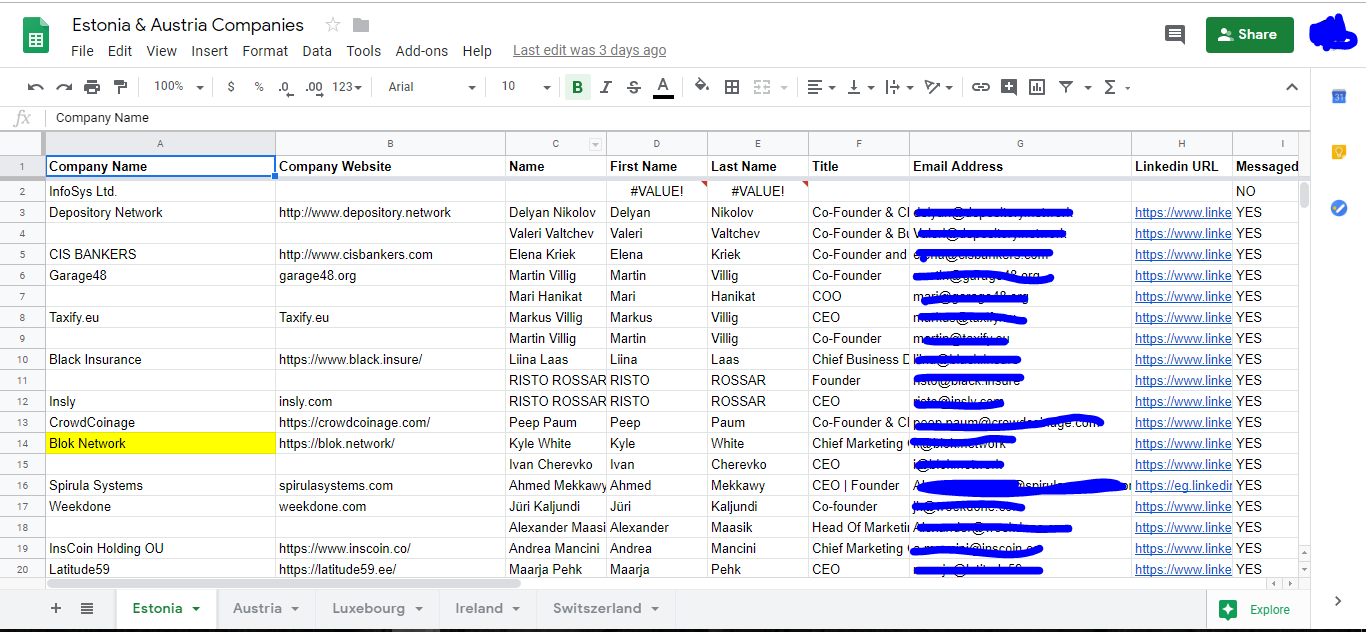
Task: Collapse the toolbar with up chevron
Action: (x=1290, y=87)
